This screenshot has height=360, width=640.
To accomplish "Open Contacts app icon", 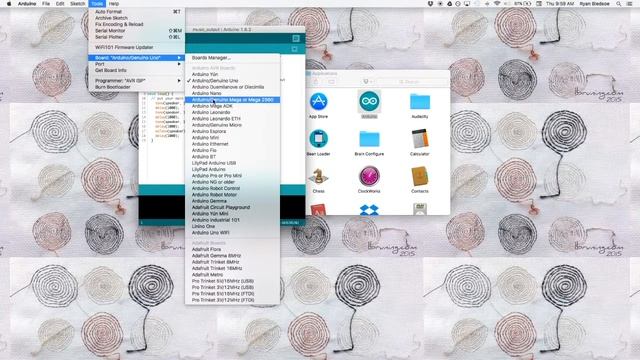I will [x=420, y=176].
